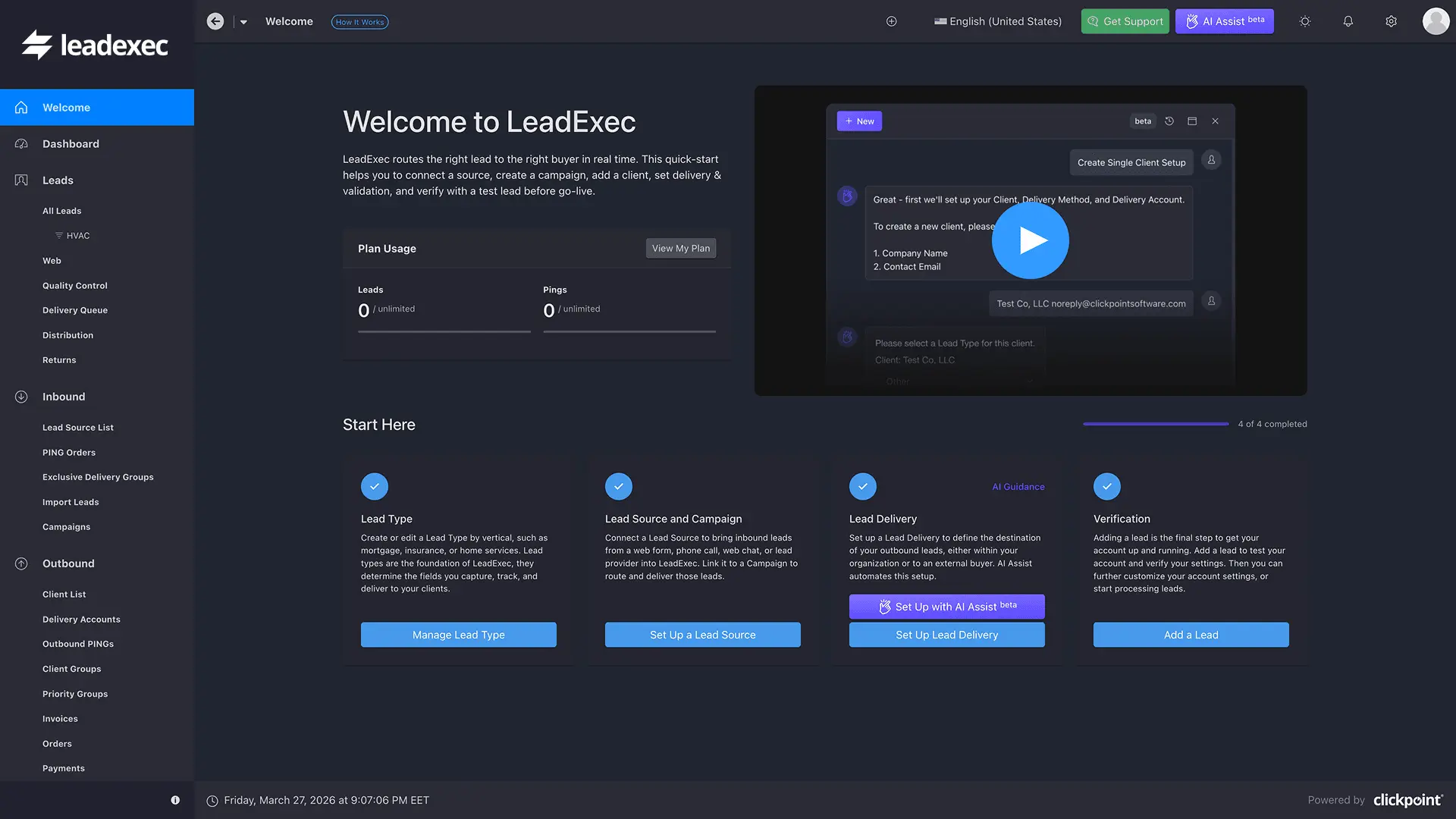Open Web under Leads
This screenshot has width=1456, height=819.
(x=52, y=261)
